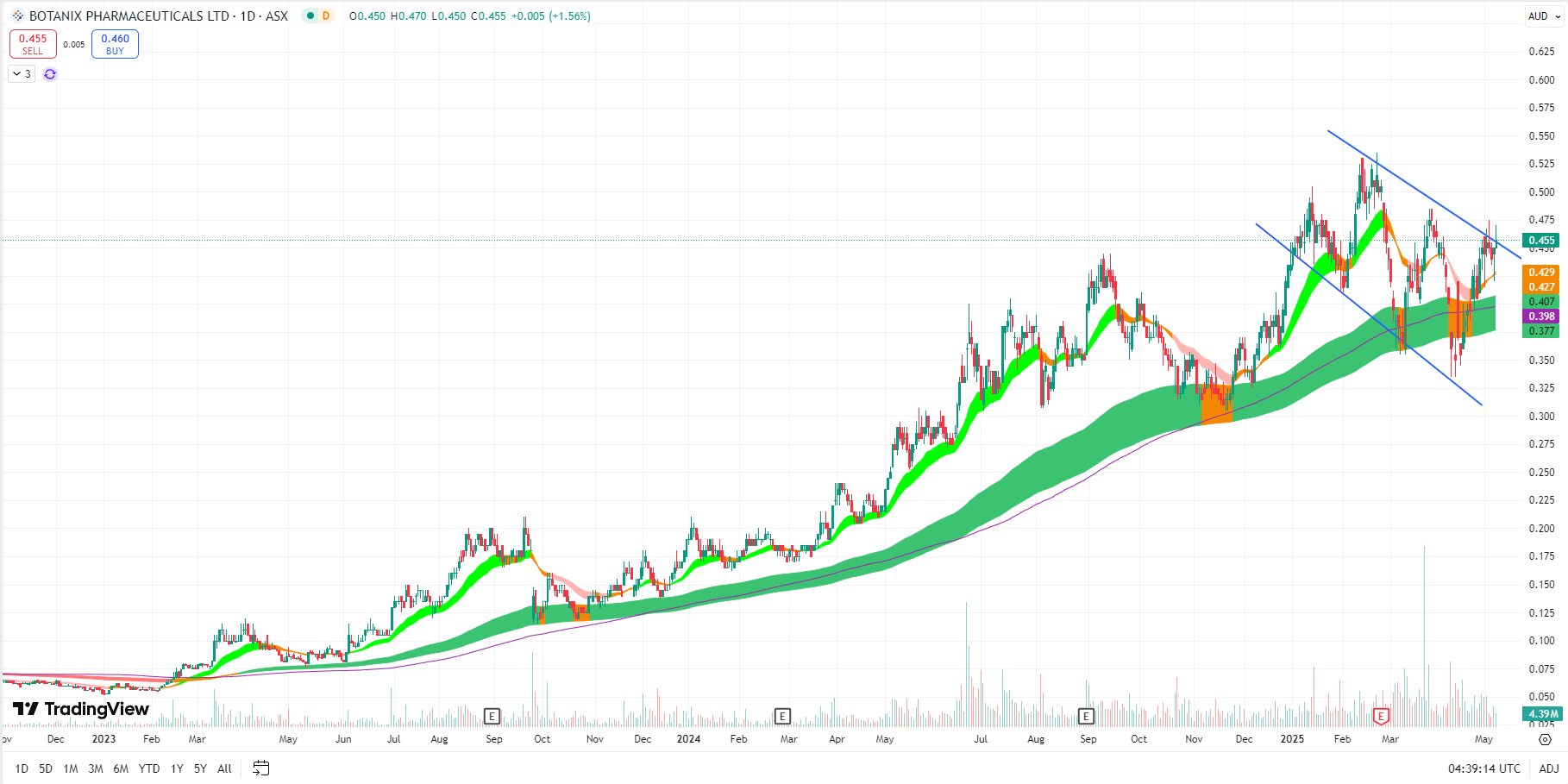This screenshot has width=1568, height=784.
Task: Toggle ADJ adjusted data mode
Action: coord(1548,768)
